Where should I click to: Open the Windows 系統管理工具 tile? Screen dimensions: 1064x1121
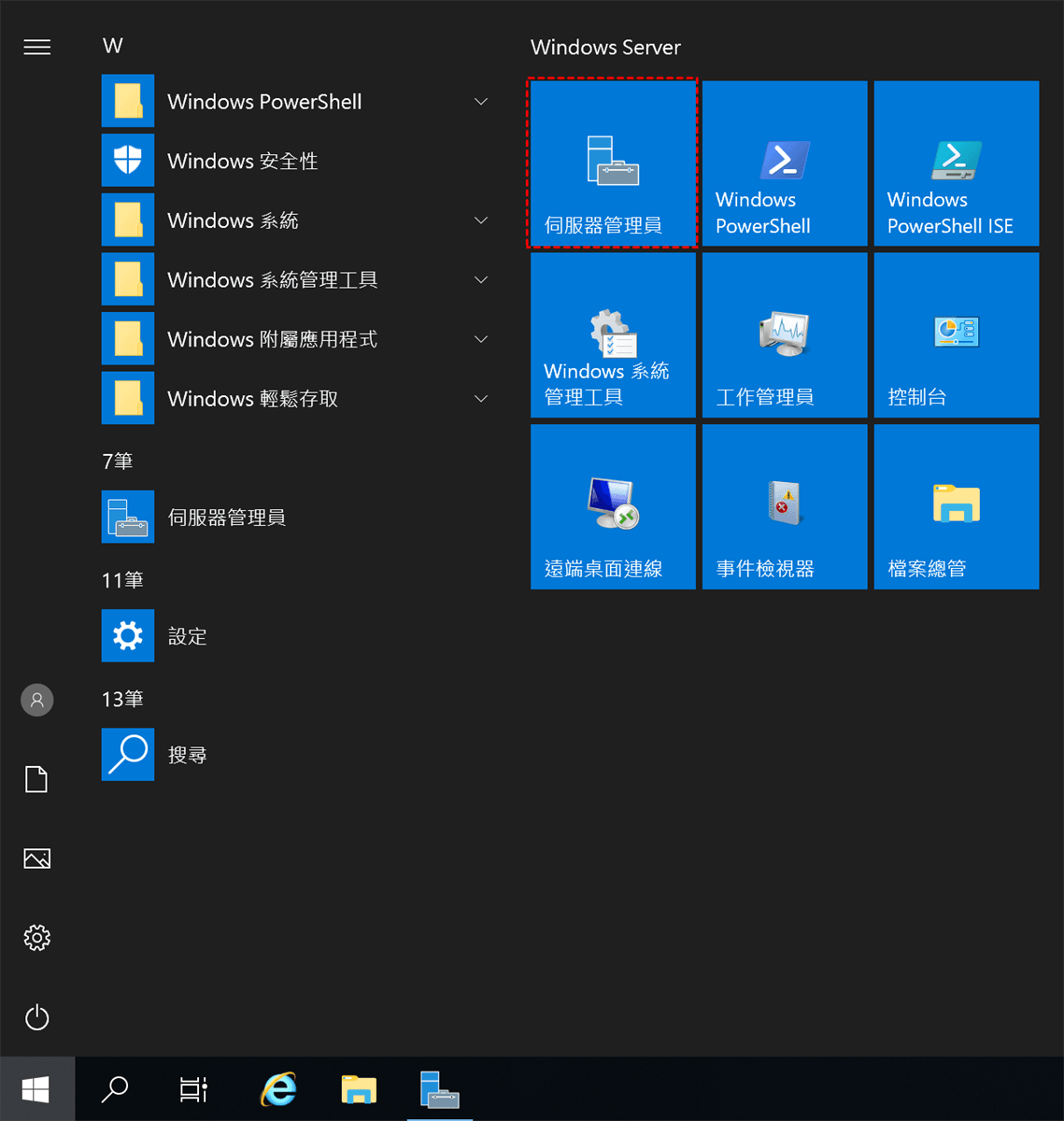pos(613,335)
